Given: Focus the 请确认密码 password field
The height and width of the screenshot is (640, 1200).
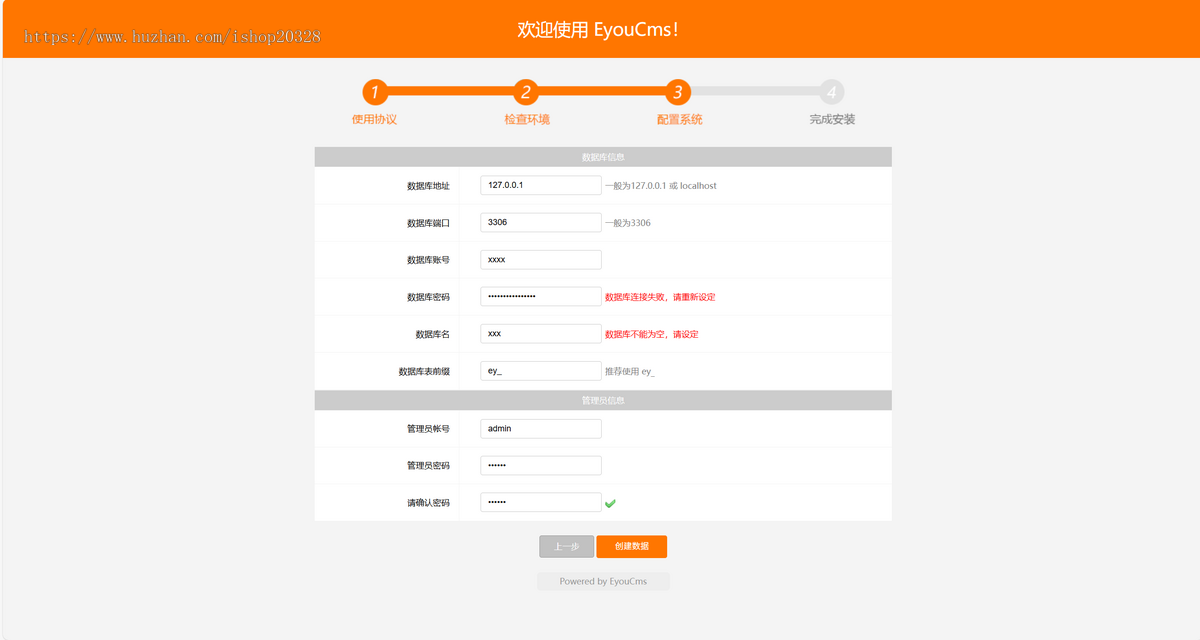Looking at the screenshot, I should [541, 502].
